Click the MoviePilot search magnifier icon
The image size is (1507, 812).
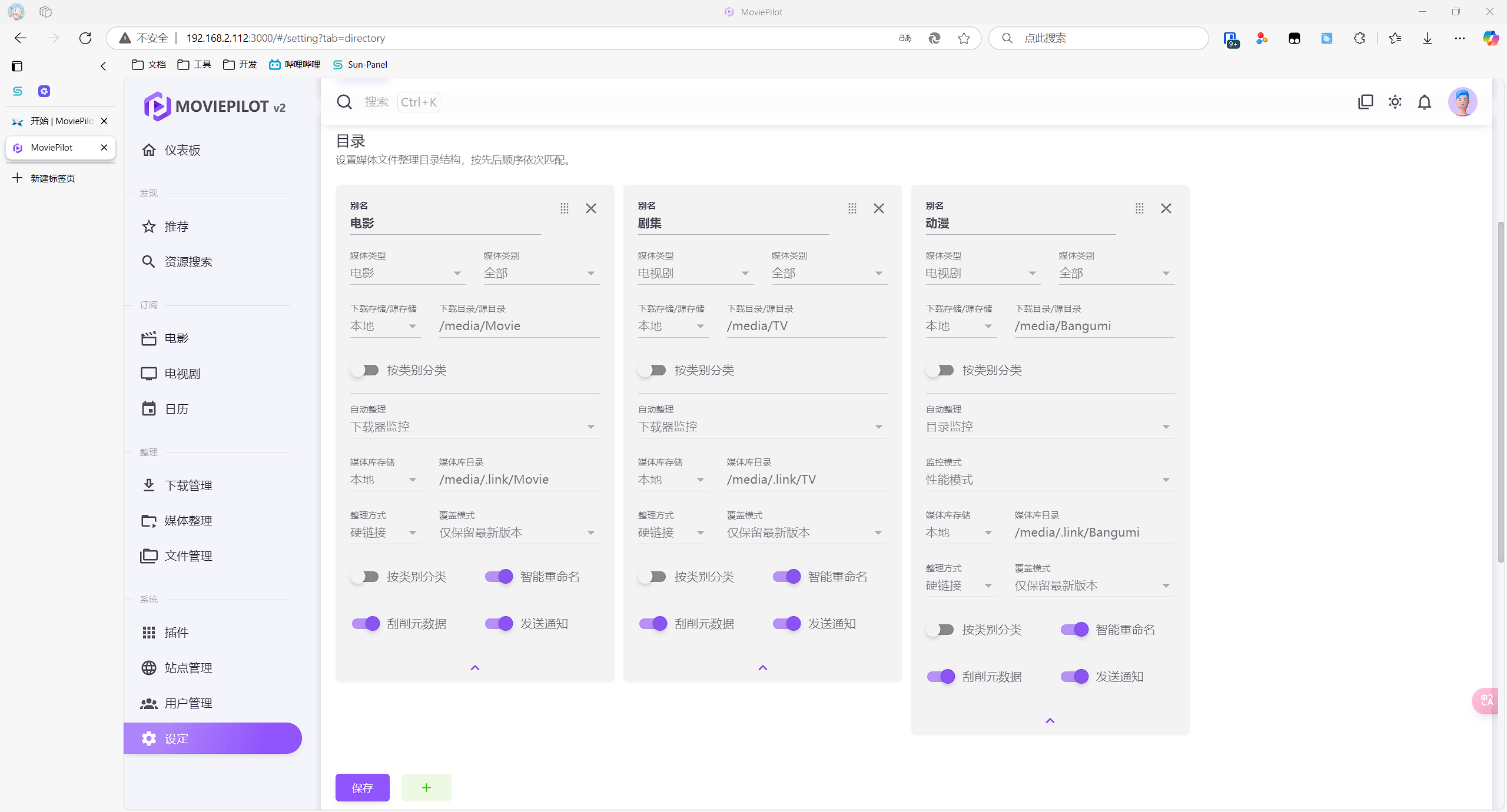tap(344, 102)
